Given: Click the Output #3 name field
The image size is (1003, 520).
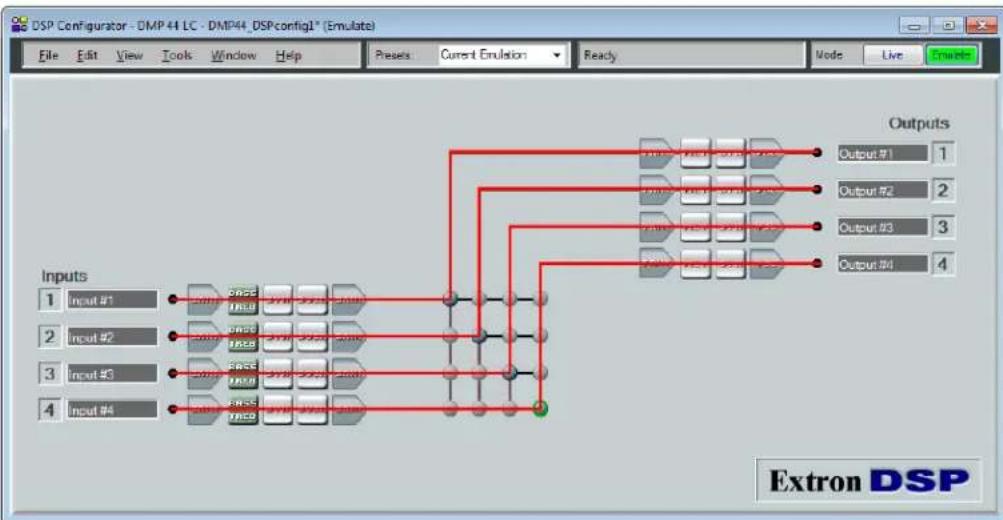Looking at the screenshot, I should [x=883, y=227].
